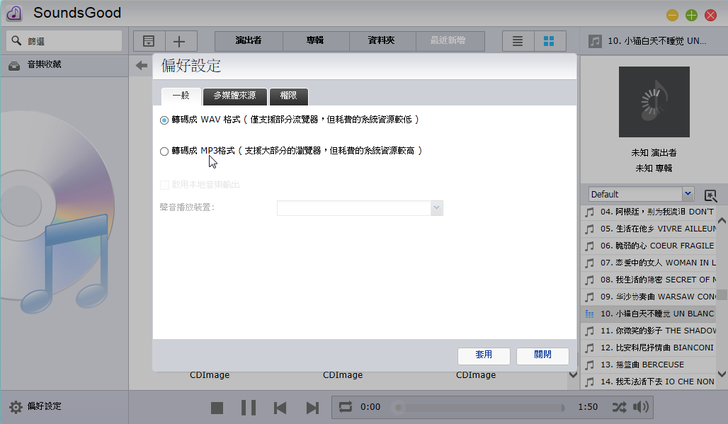Click the save playlist icon
This screenshot has height=424, width=728.
[x=710, y=196]
